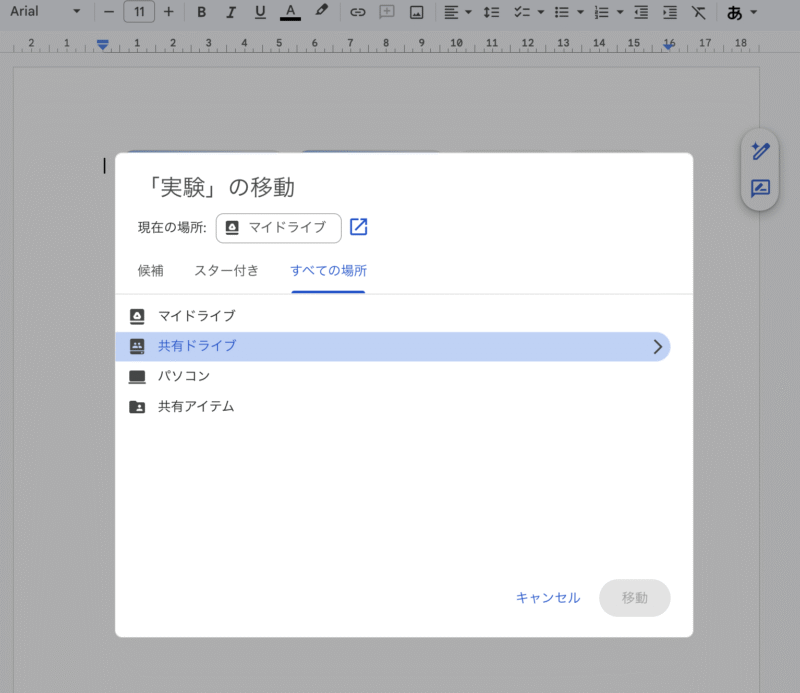
Task: Click the suggest edits icon below the pen sparkle
Action: coord(760,188)
